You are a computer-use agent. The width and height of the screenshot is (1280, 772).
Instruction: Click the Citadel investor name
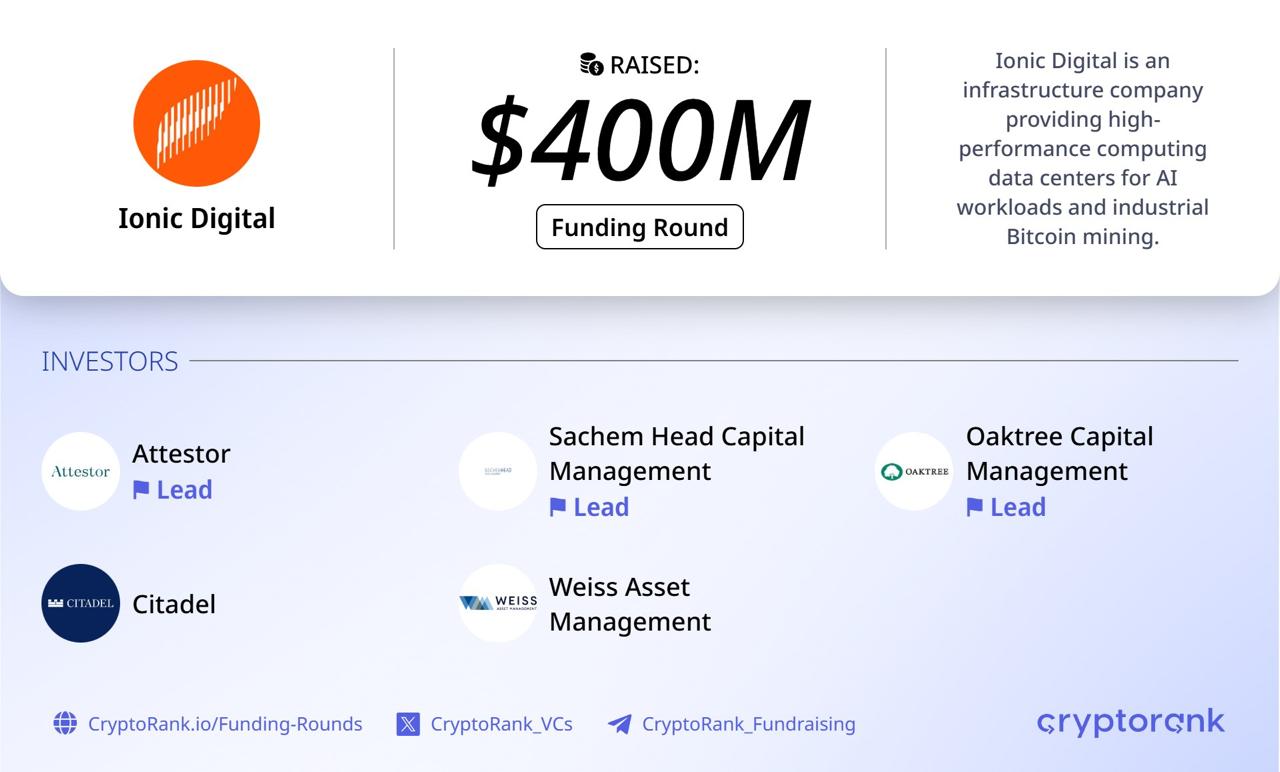click(x=174, y=604)
